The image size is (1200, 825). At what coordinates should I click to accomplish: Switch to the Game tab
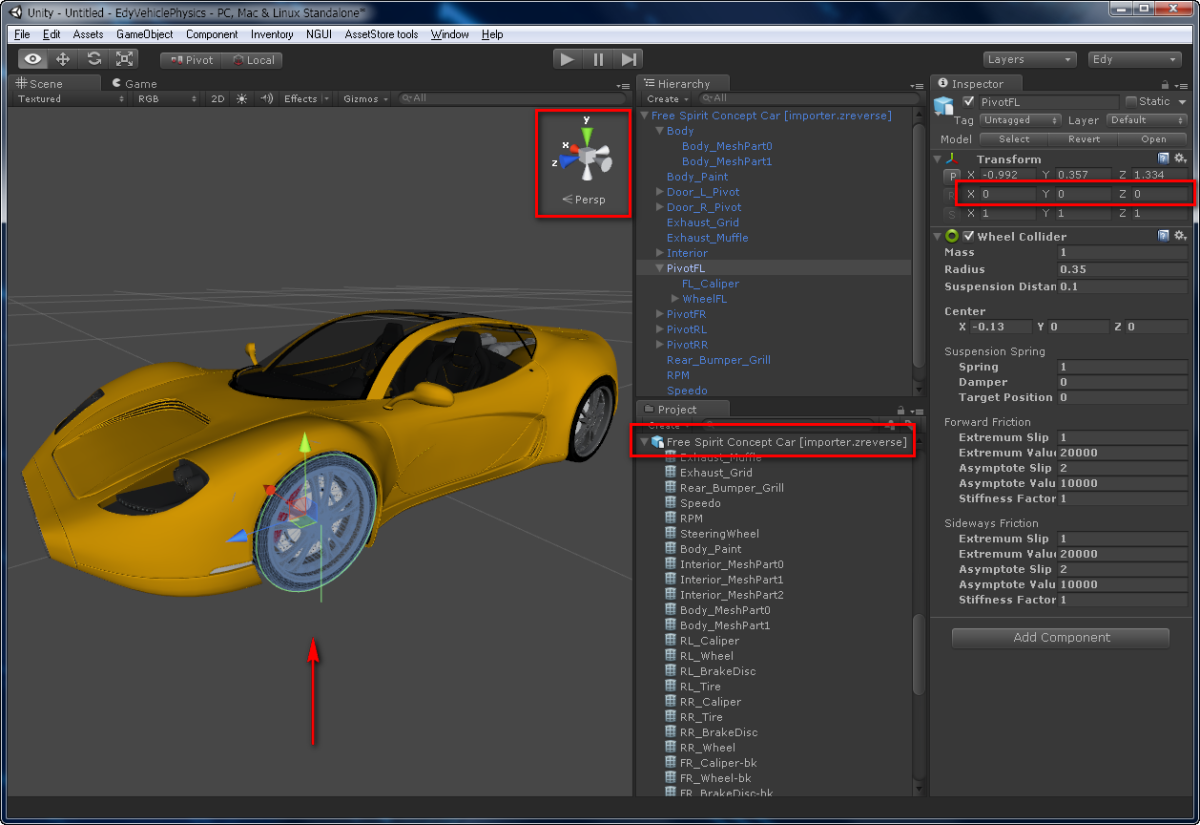click(134, 84)
